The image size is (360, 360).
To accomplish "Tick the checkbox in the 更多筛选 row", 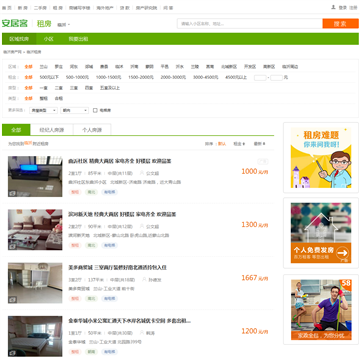I will 95,110.
